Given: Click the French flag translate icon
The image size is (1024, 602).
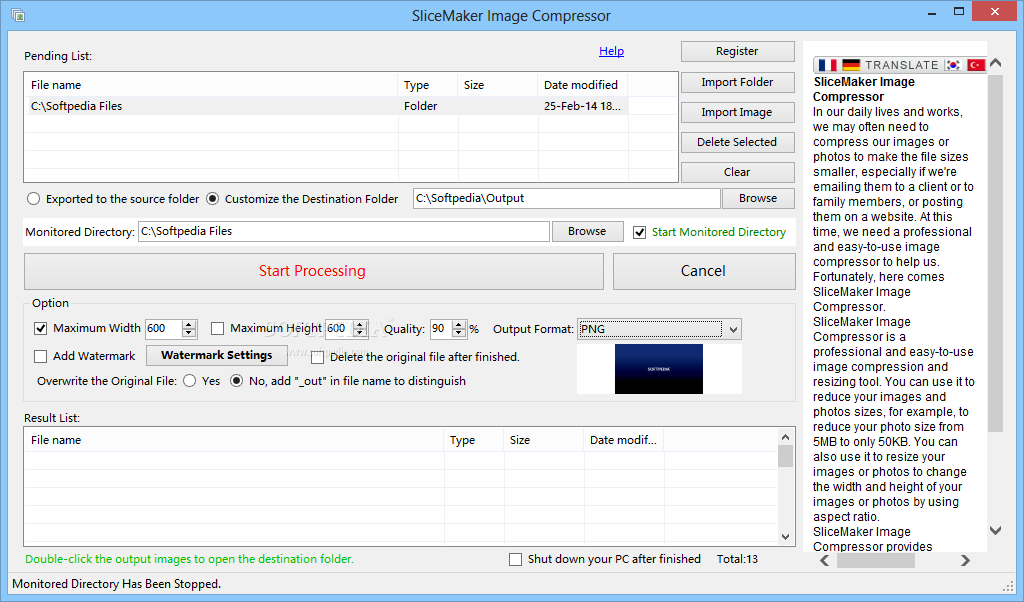Looking at the screenshot, I should tap(827, 65).
